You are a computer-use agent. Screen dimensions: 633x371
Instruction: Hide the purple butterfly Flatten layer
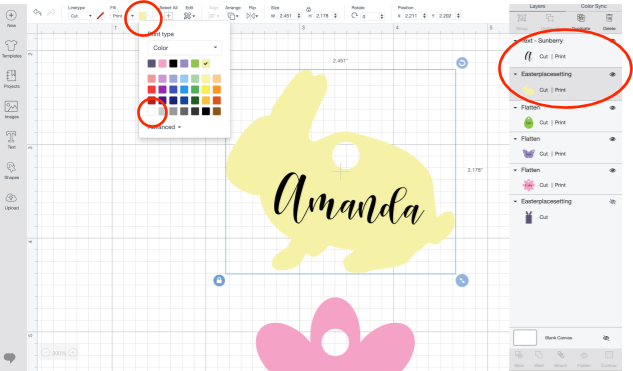[612, 139]
